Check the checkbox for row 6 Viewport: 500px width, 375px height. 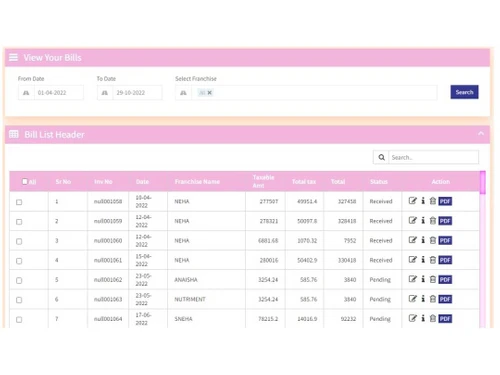click(x=19, y=300)
